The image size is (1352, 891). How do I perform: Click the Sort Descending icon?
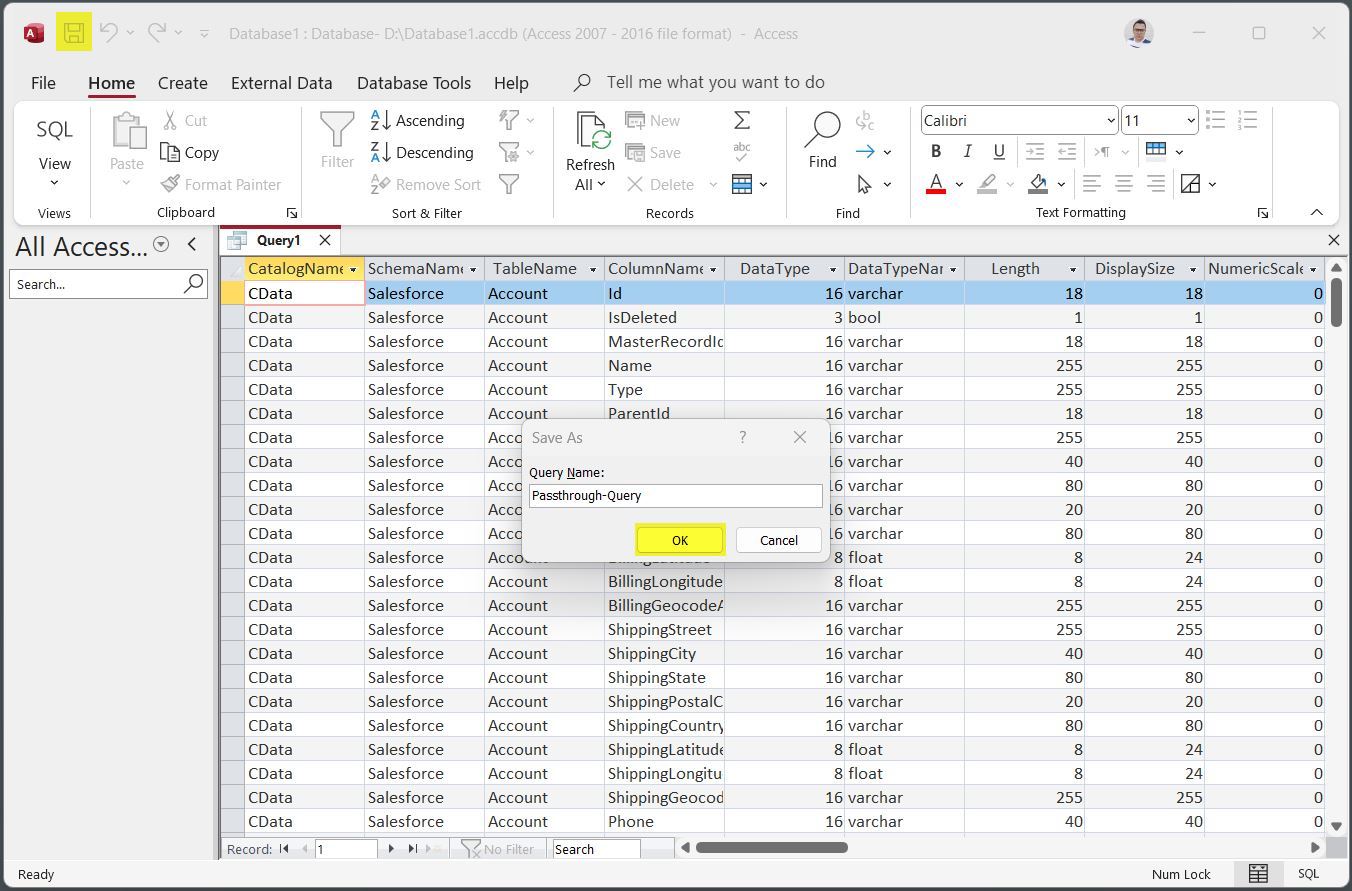pyautogui.click(x=381, y=152)
